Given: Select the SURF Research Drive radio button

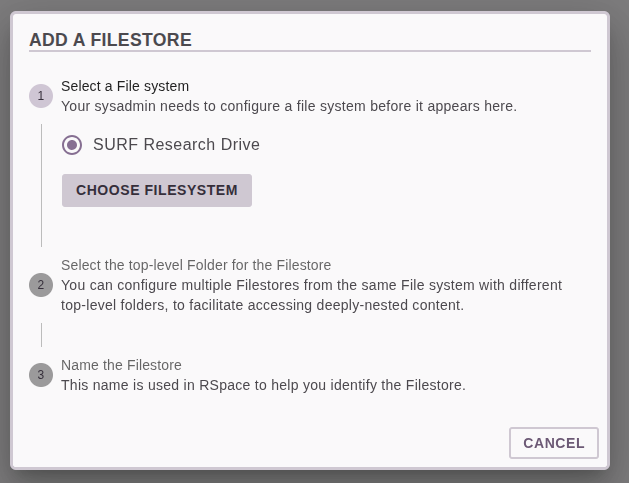Looking at the screenshot, I should pyautogui.click(x=72, y=145).
